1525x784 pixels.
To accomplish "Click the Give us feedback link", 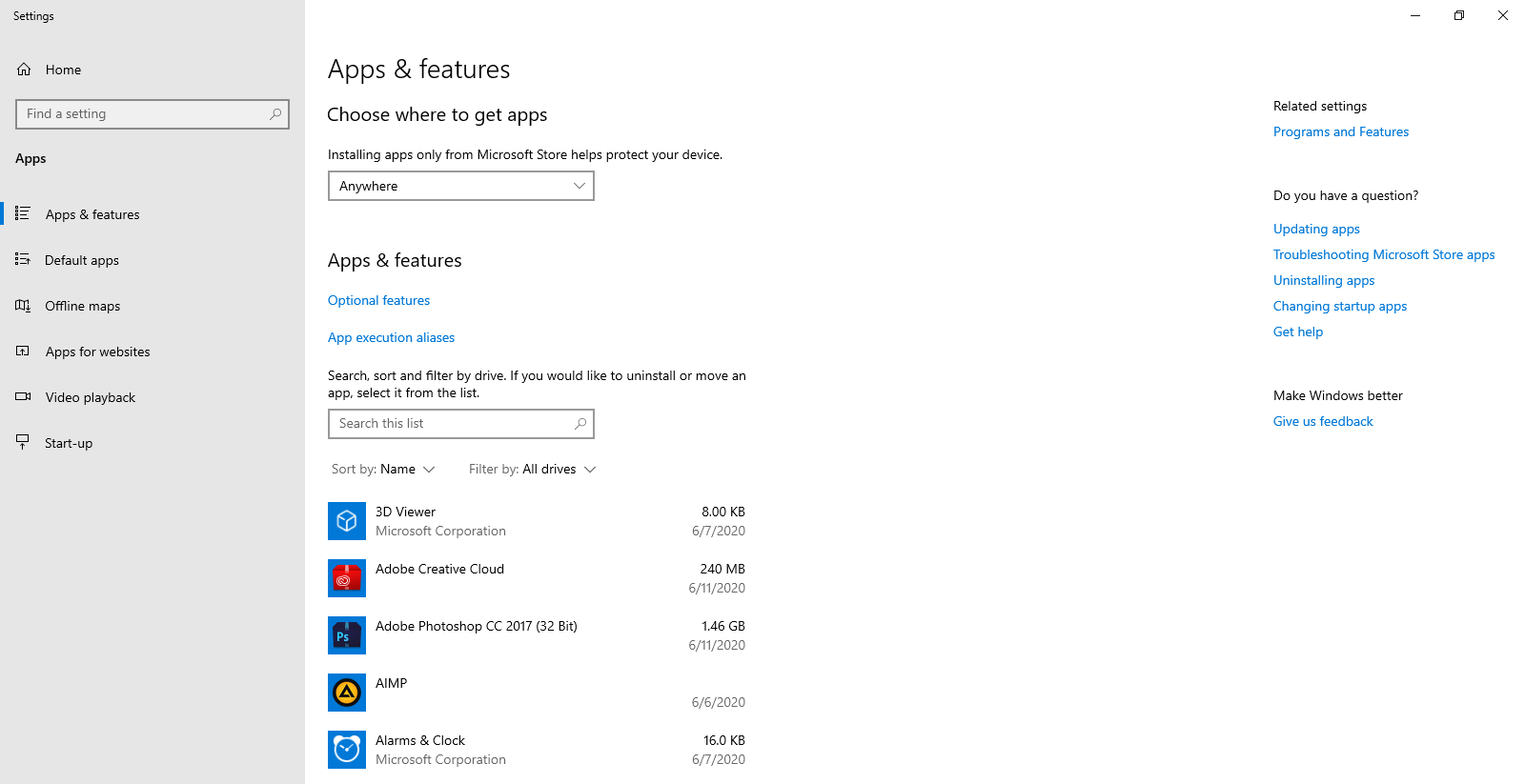I will [1323, 421].
